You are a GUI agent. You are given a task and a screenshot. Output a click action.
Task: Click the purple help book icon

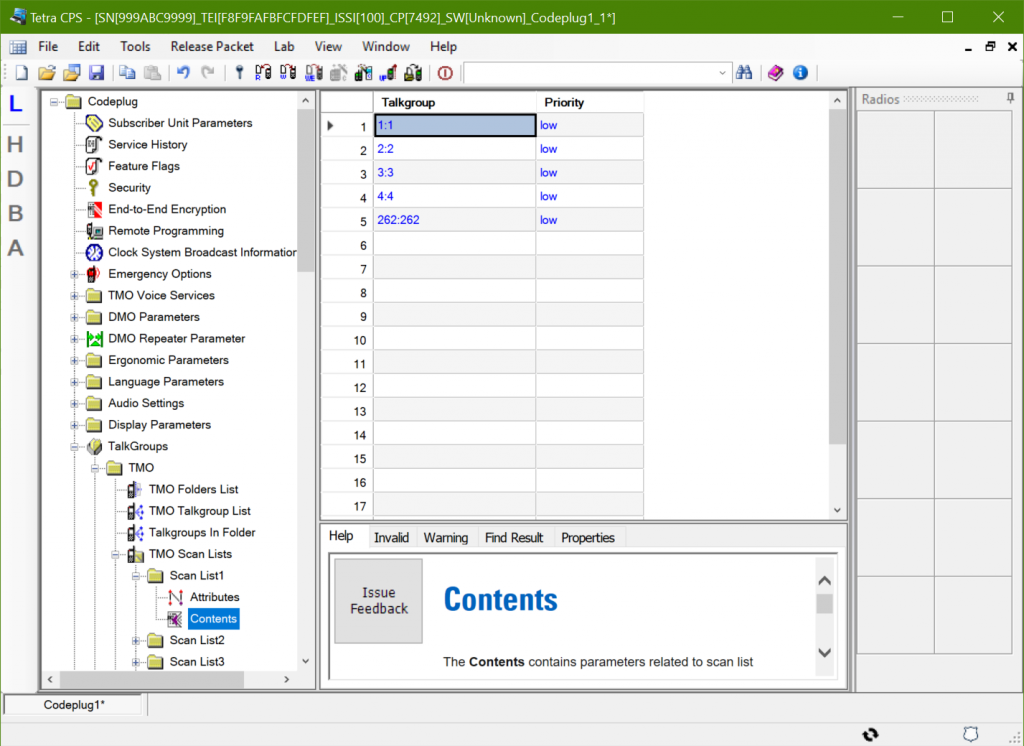776,73
